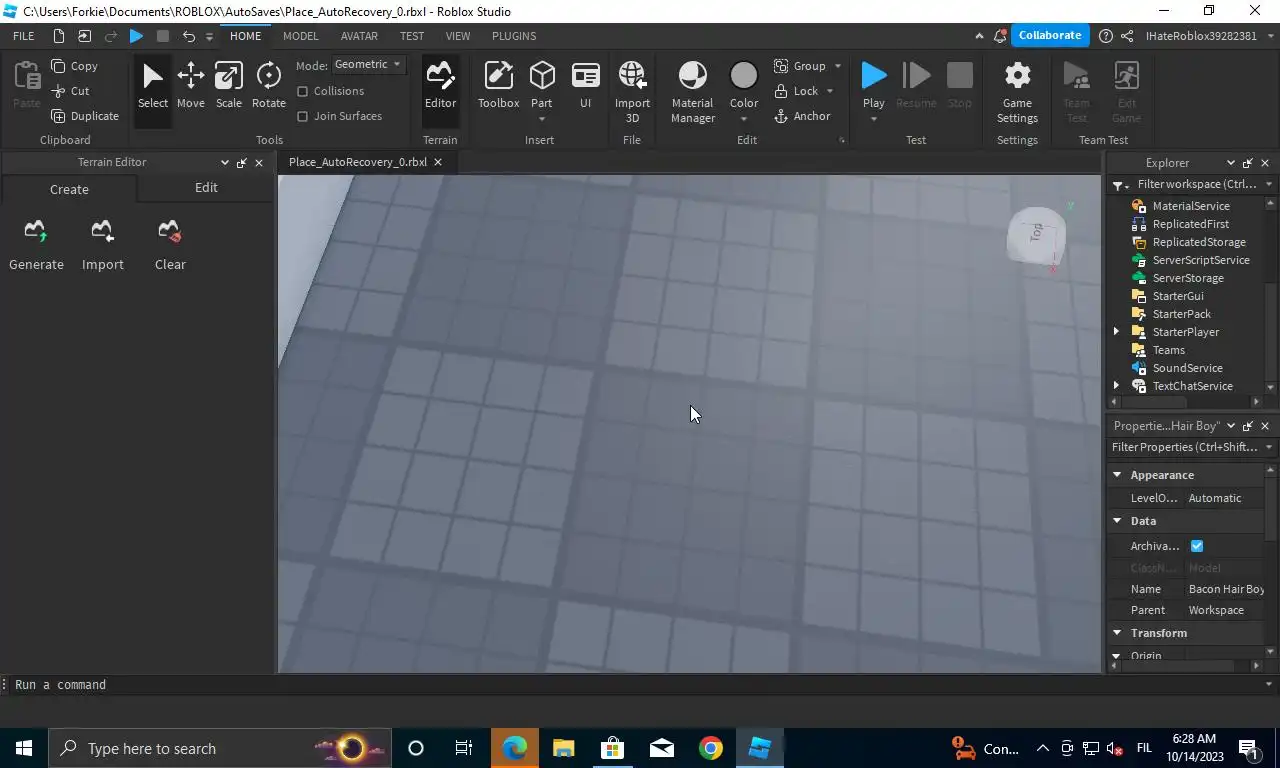Click the Anchor toggle
1280x768 pixels.
pos(802,116)
